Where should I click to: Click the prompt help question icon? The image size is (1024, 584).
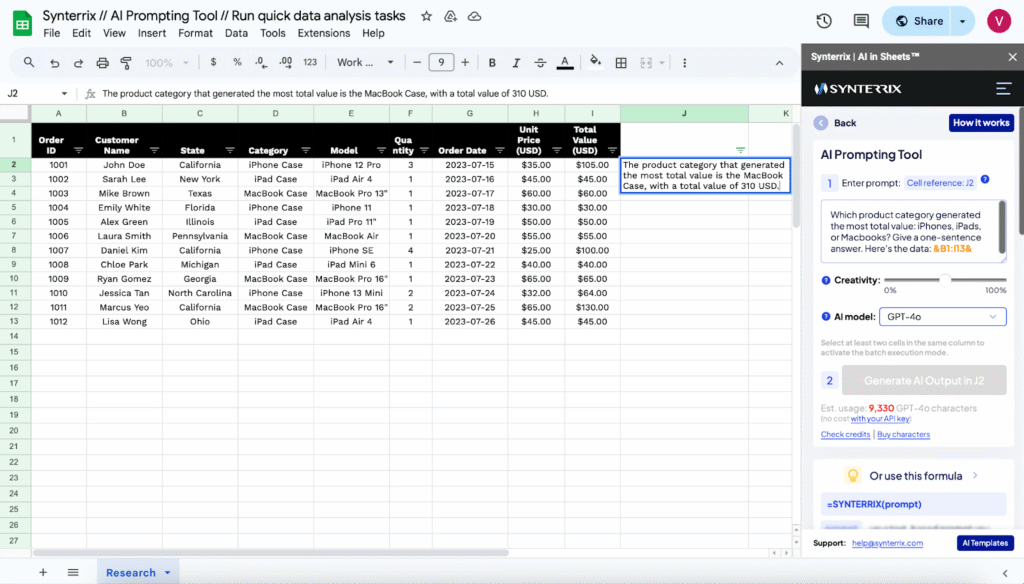coord(985,180)
